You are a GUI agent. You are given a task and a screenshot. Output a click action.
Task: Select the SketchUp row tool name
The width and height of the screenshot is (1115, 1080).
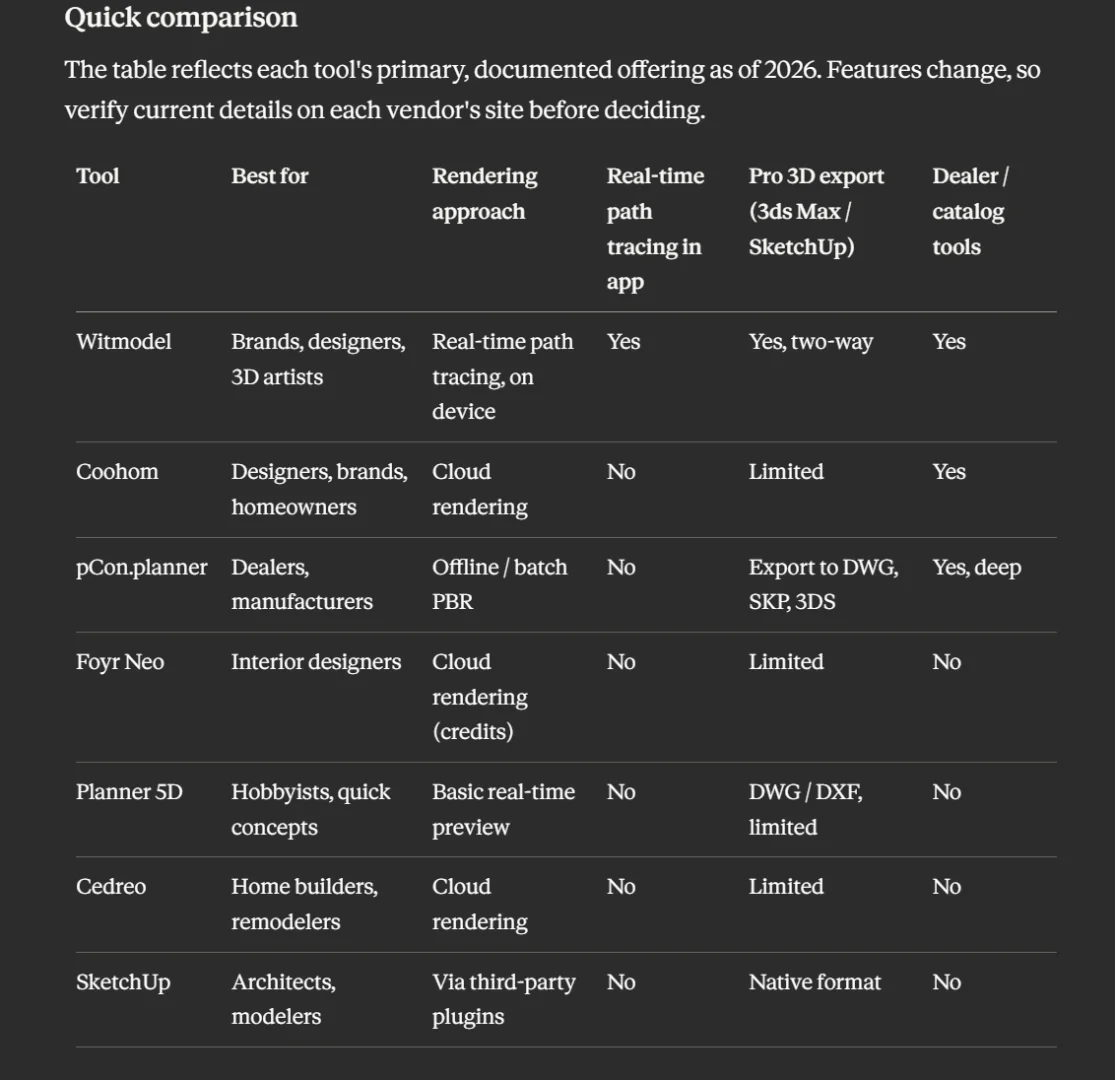(x=123, y=982)
